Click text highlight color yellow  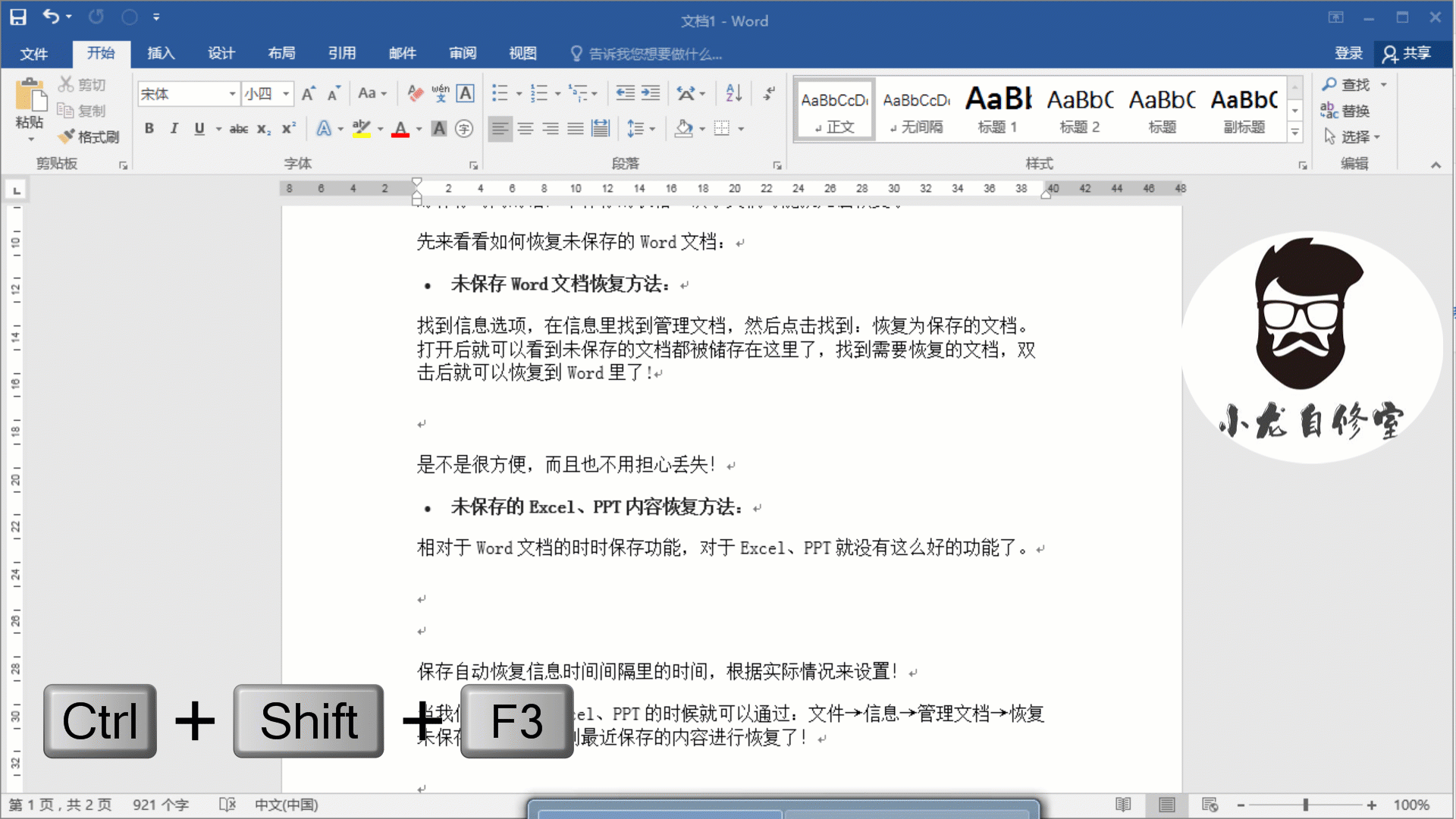pos(362,129)
